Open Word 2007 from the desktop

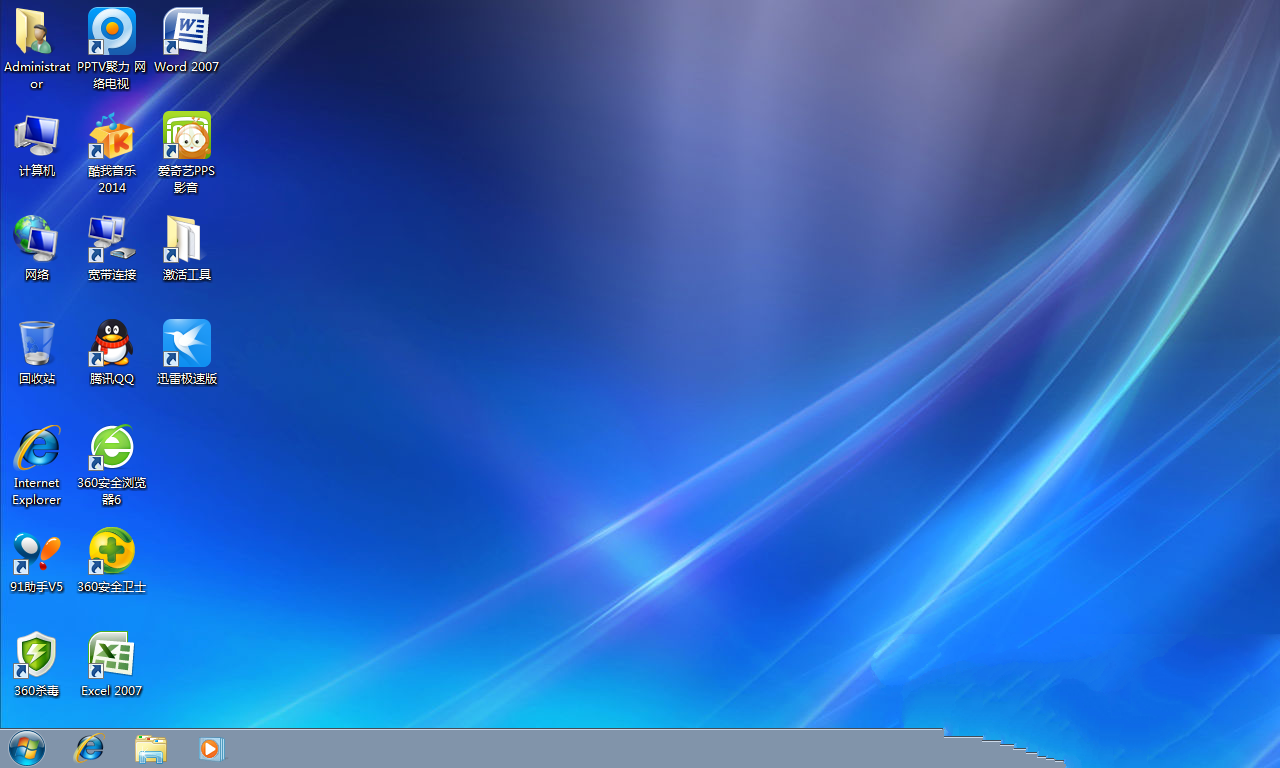[186, 32]
